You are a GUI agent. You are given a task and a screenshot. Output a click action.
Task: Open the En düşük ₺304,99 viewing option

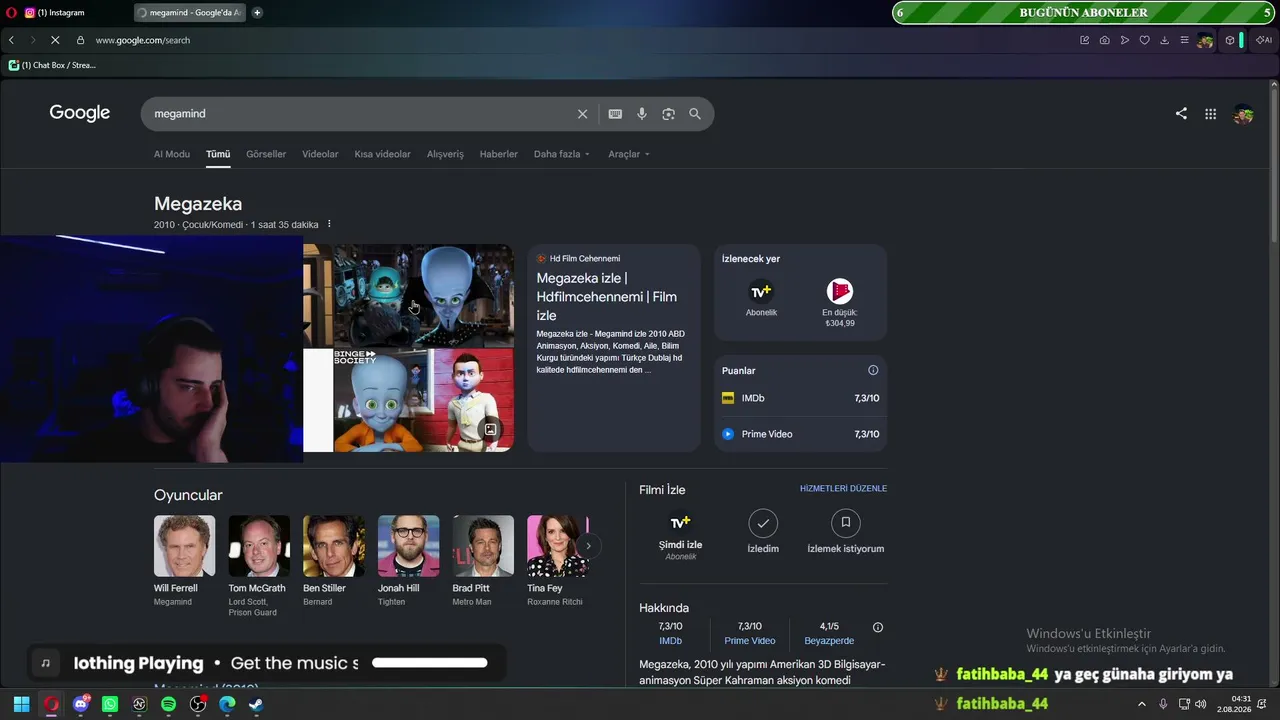(x=840, y=303)
